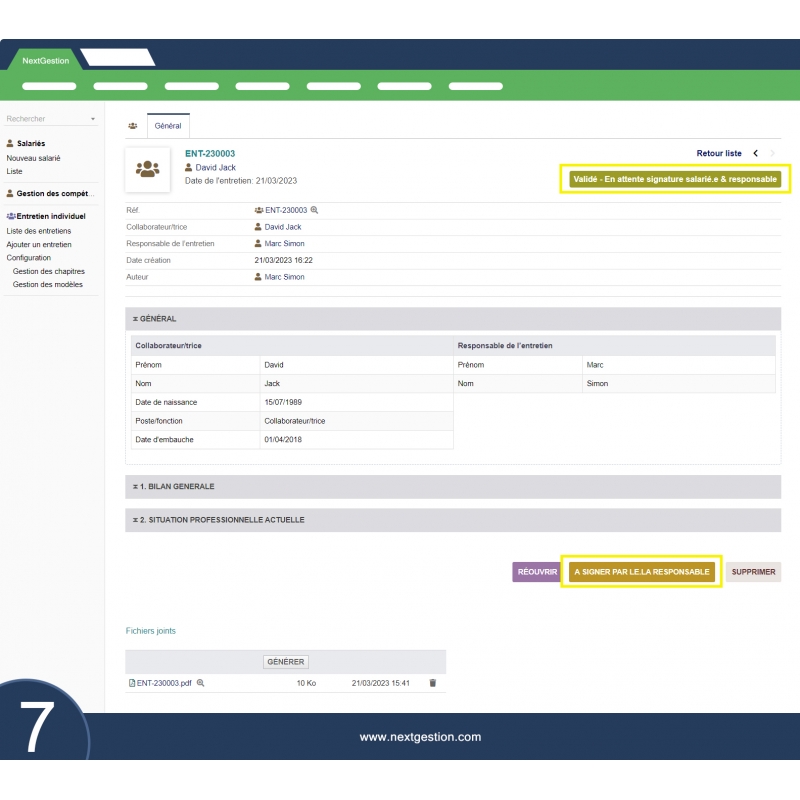Click the group icon tab beside Général

coord(133,126)
